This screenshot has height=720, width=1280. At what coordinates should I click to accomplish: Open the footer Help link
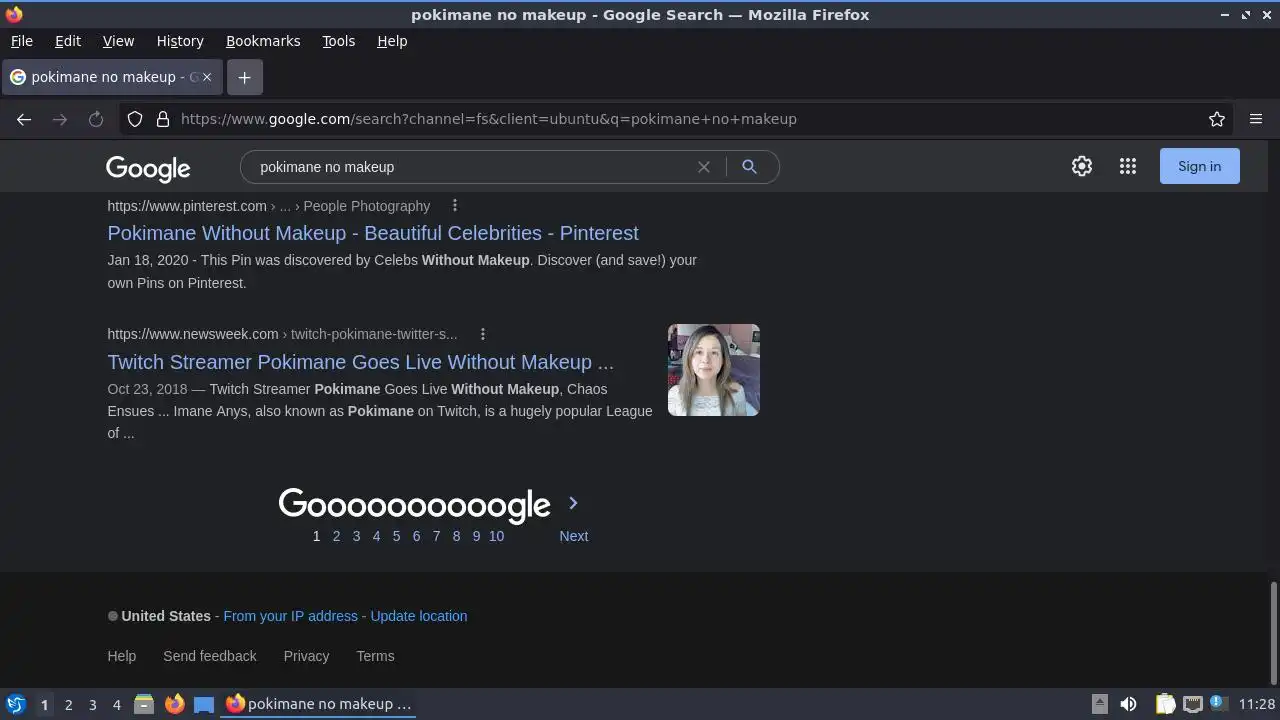pos(122,656)
